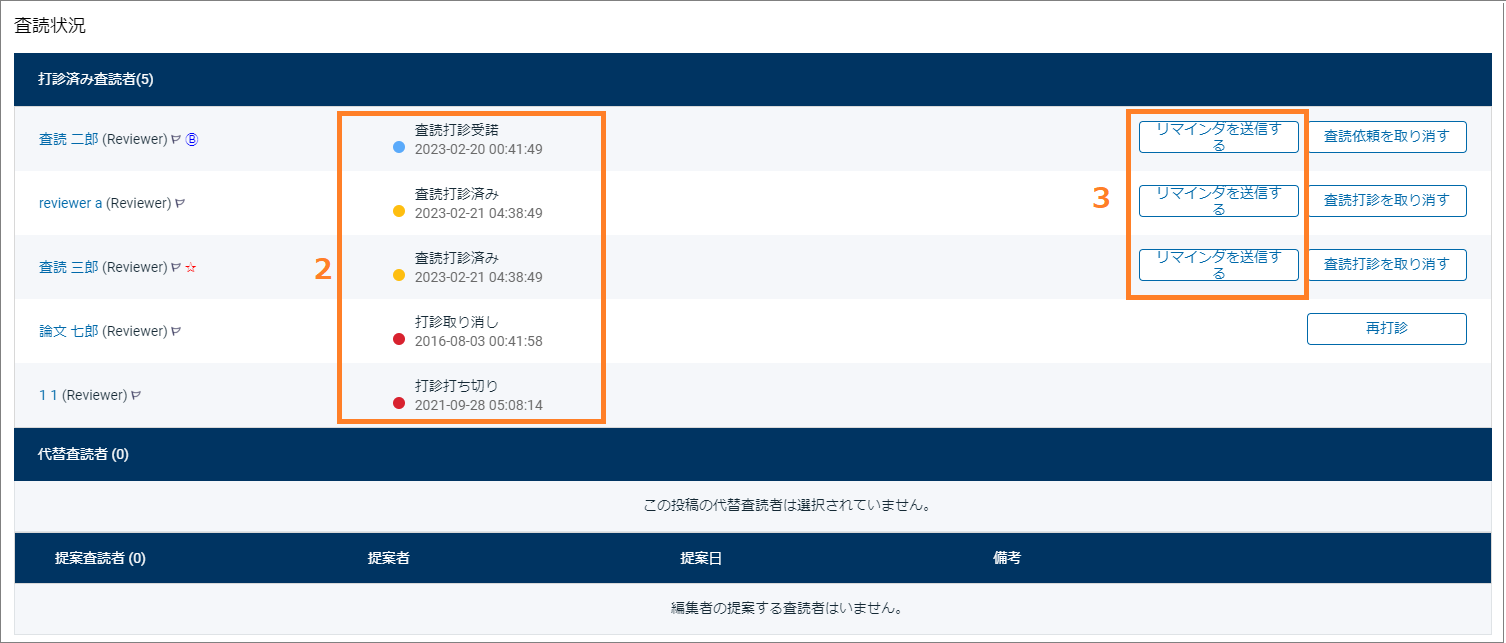
Task: Send a reminder to 査読 三郎
Action: point(1218,264)
